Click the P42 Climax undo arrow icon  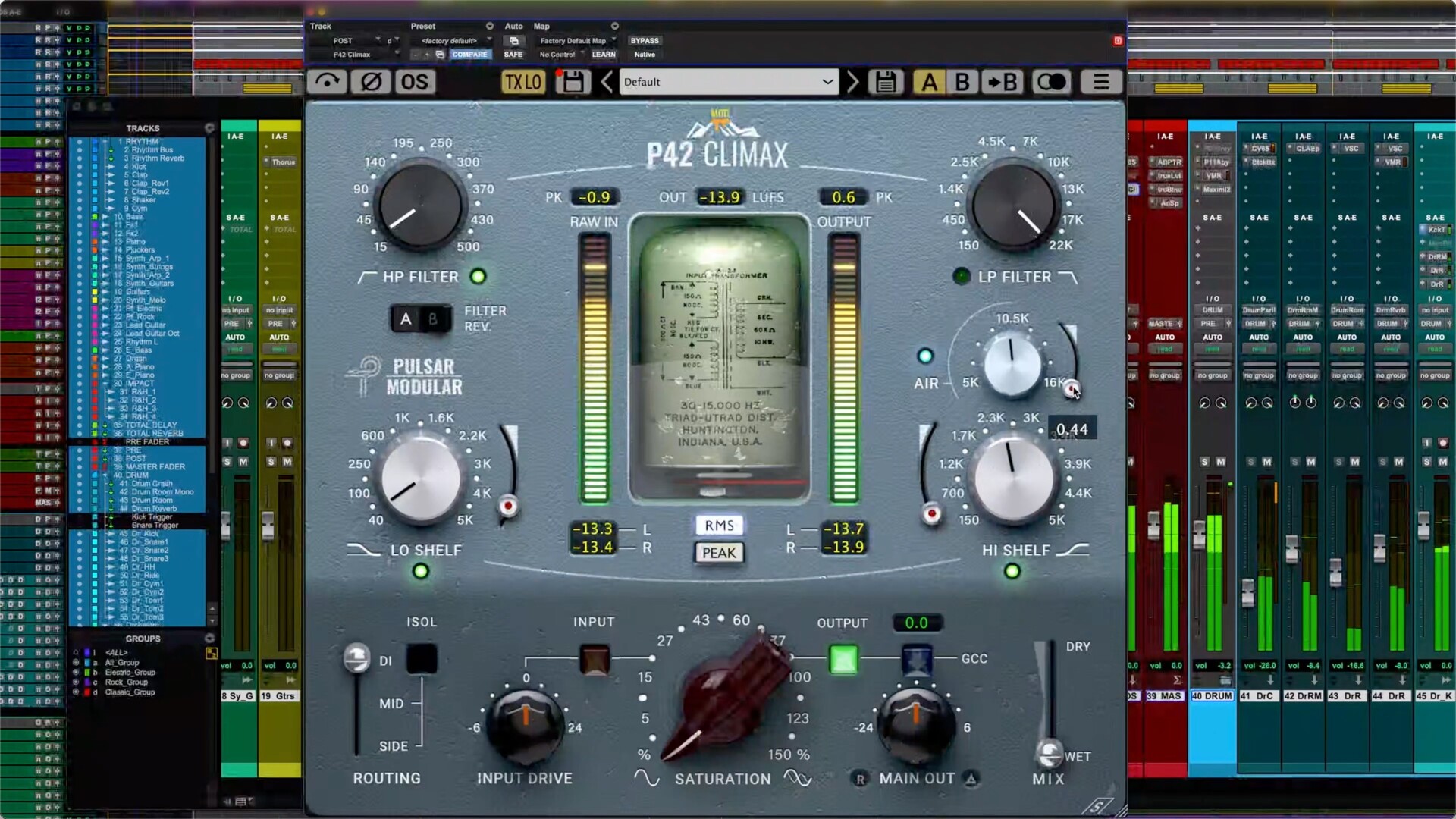(327, 81)
